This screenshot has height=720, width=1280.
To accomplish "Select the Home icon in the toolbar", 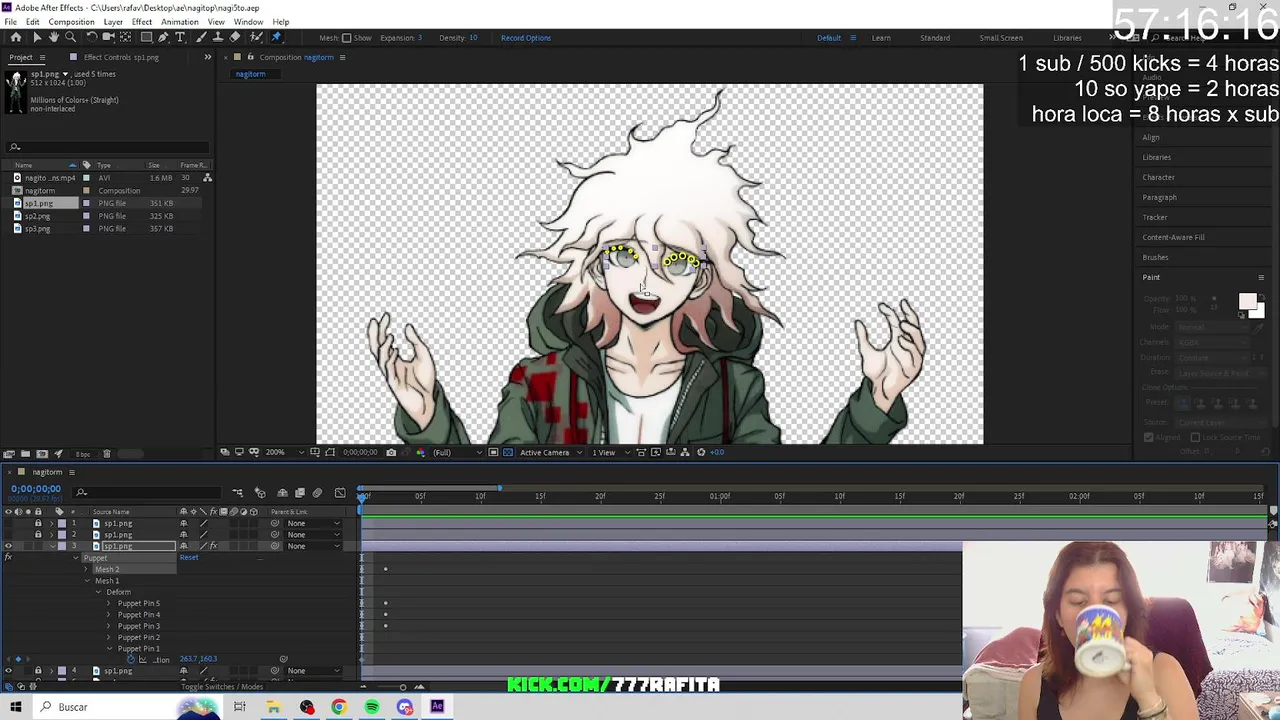I will pyautogui.click(x=16, y=37).
